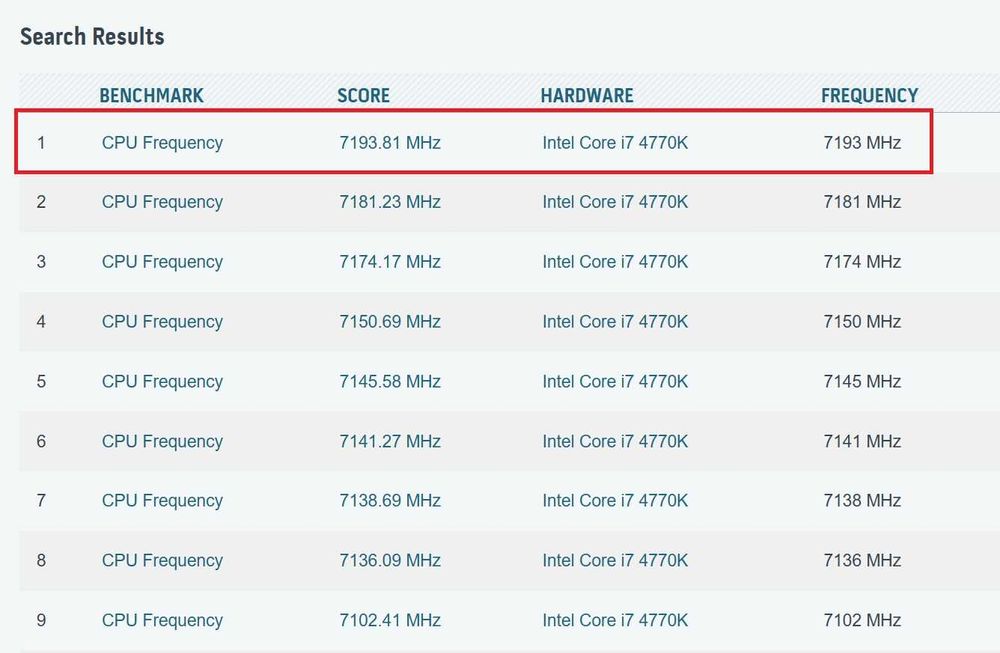Click rank number 1 in the table

tap(41, 142)
